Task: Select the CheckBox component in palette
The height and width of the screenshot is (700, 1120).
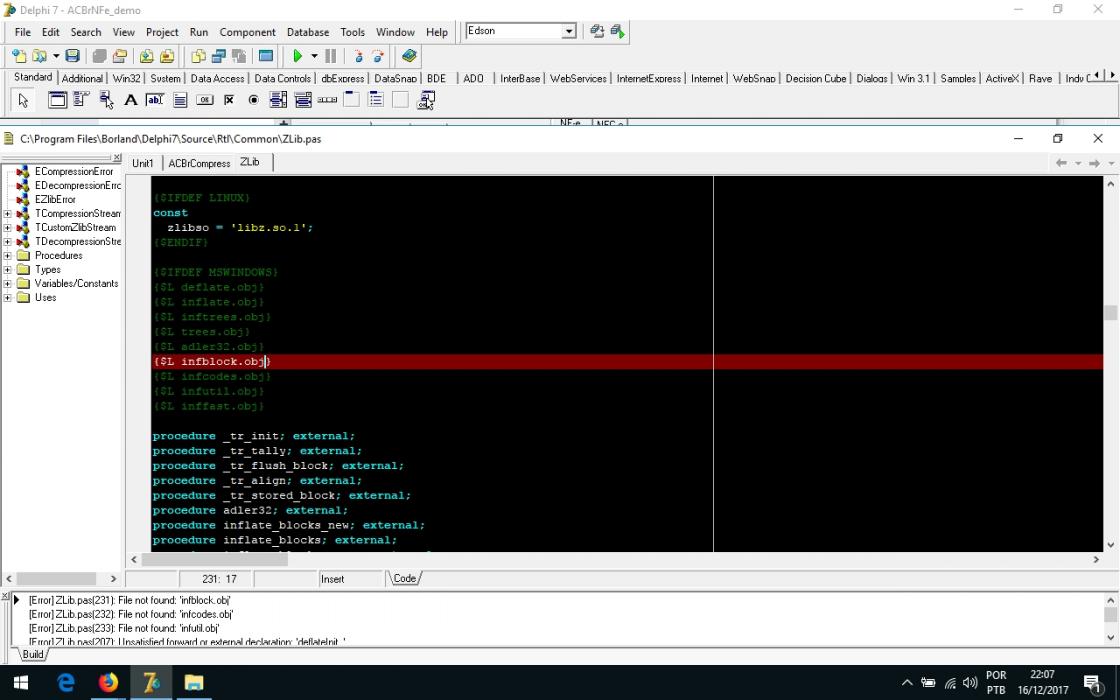Action: pyautogui.click(x=229, y=100)
